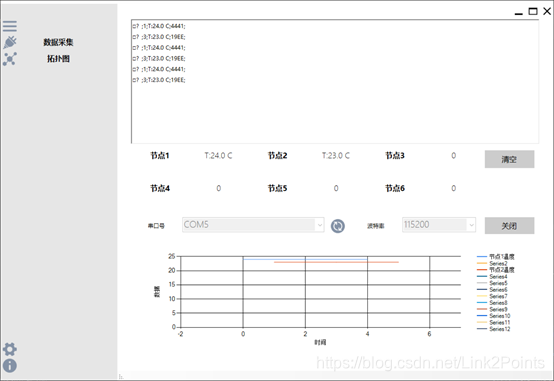Viewport: 554px width, 381px height.
Task: Click the Series7 legend entry
Action: pyautogui.click(x=492, y=296)
